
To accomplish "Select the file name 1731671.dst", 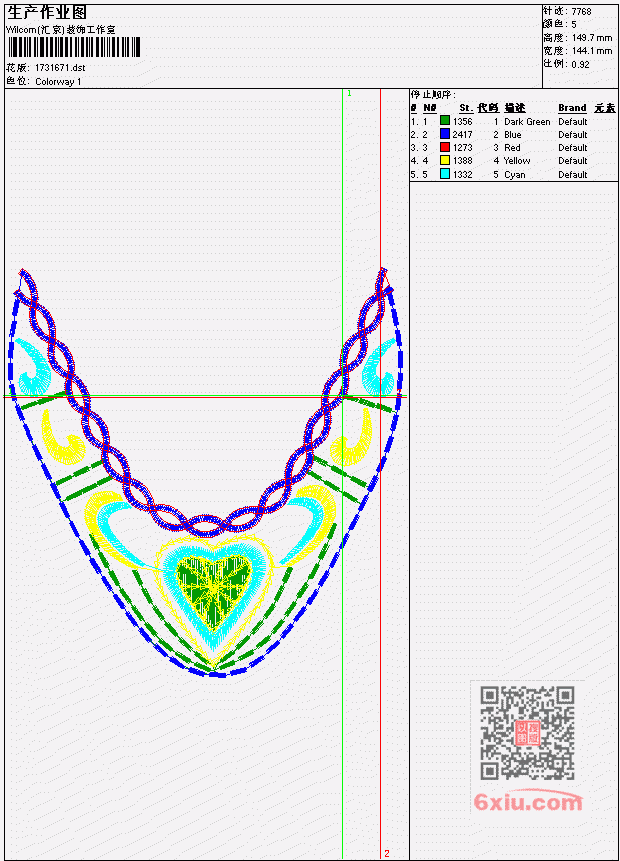I will point(60,68).
